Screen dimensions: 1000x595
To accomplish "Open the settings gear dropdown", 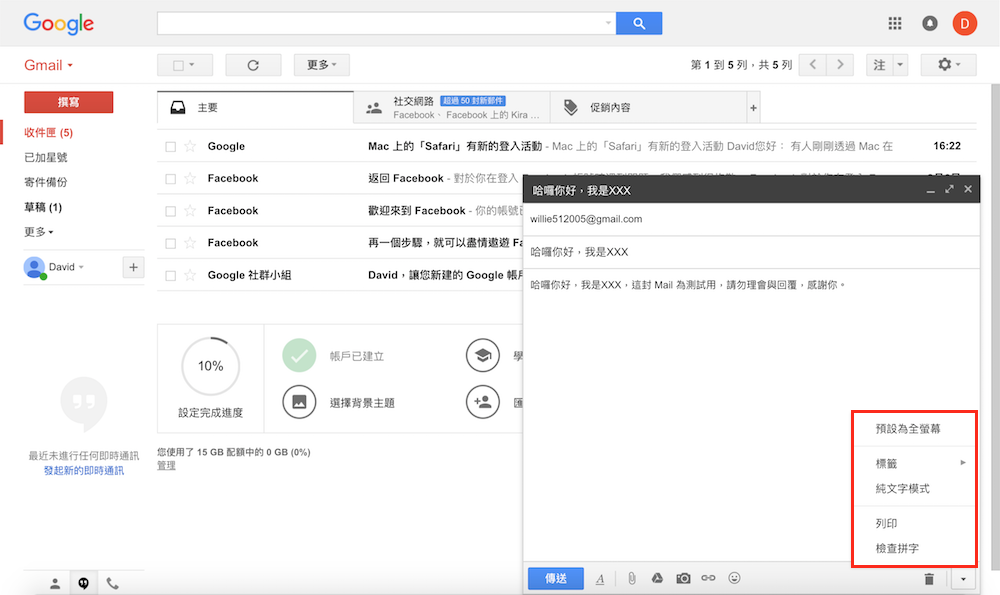I will (948, 65).
